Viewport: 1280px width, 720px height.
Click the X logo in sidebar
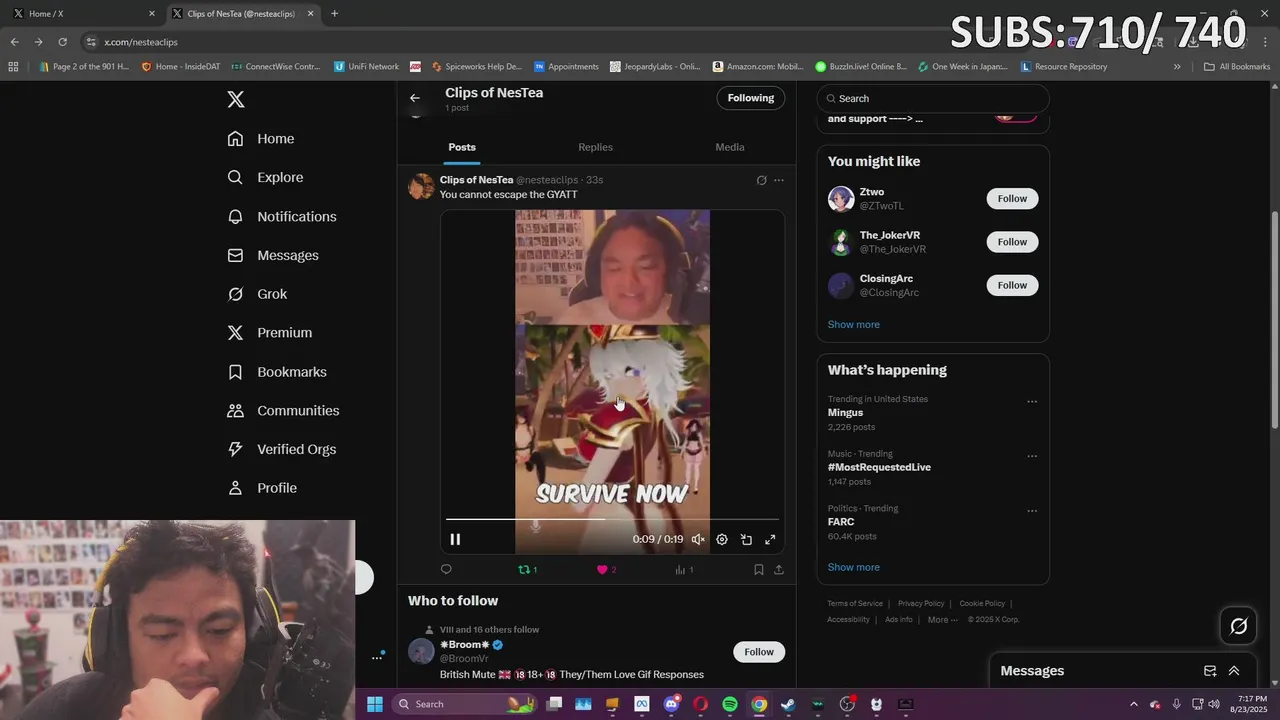(235, 99)
